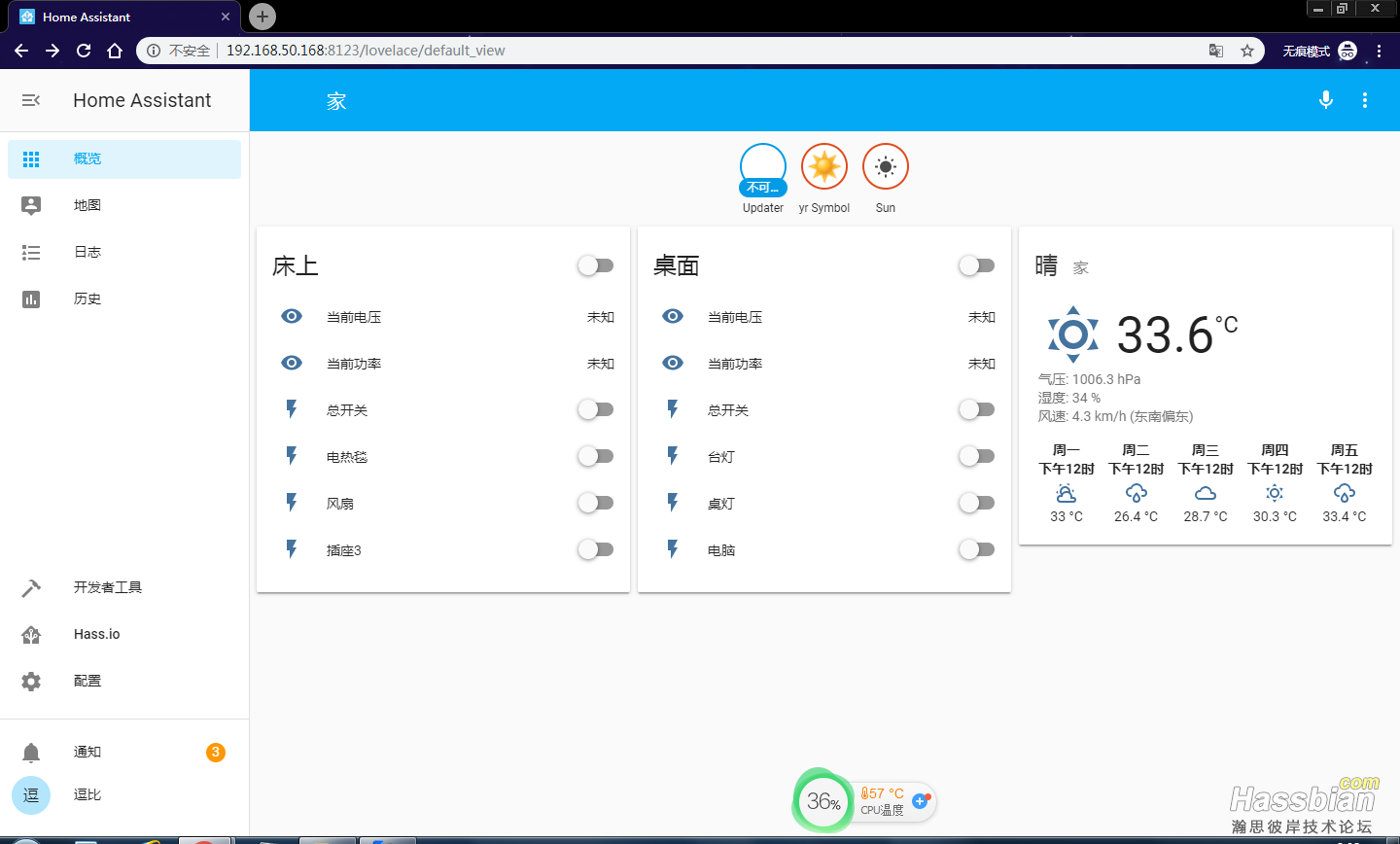Click the flash icon beside 电热毯
Image resolution: width=1400 pixels, height=844 pixels.
(292, 455)
